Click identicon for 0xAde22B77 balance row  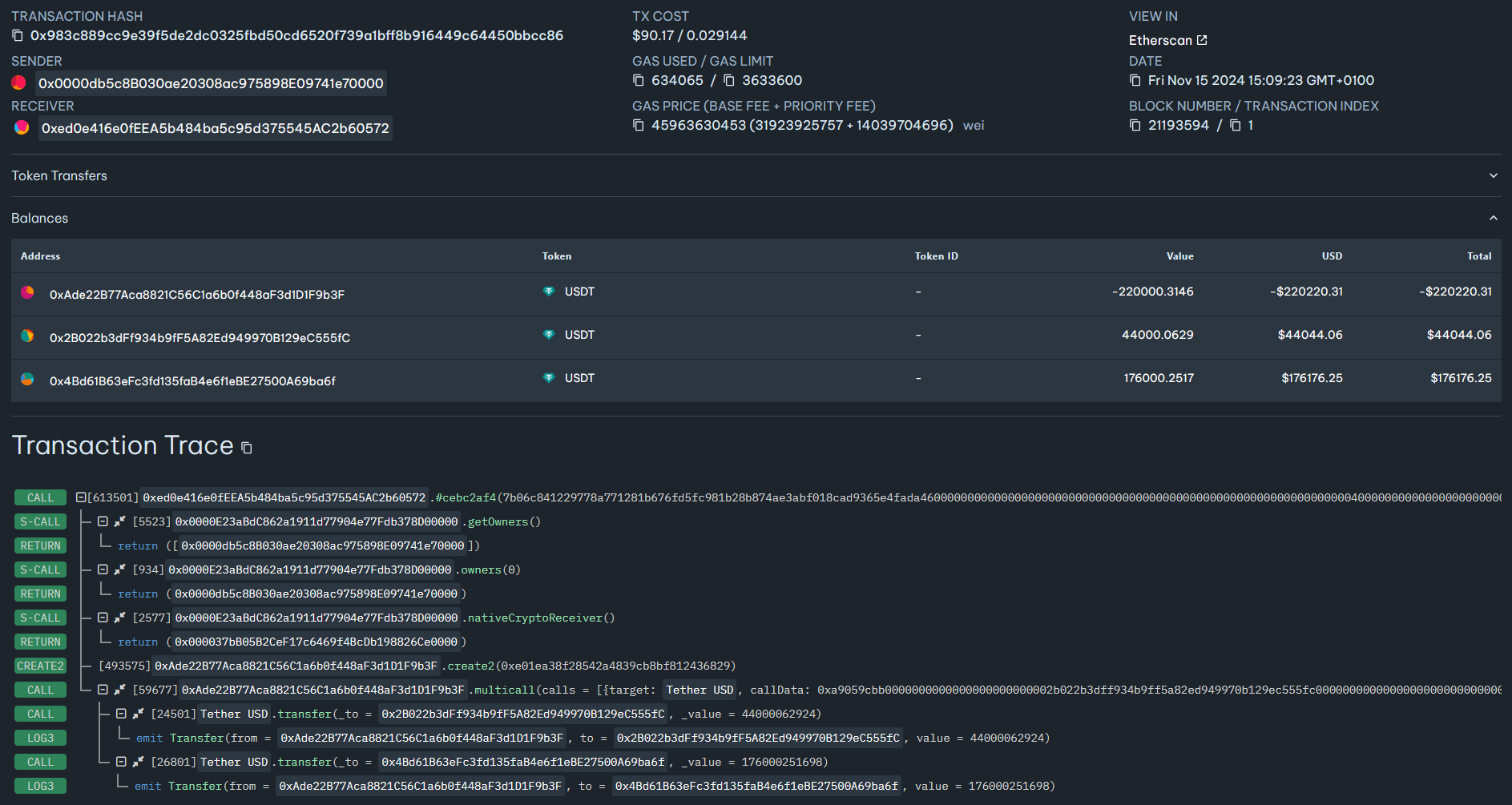[27, 292]
